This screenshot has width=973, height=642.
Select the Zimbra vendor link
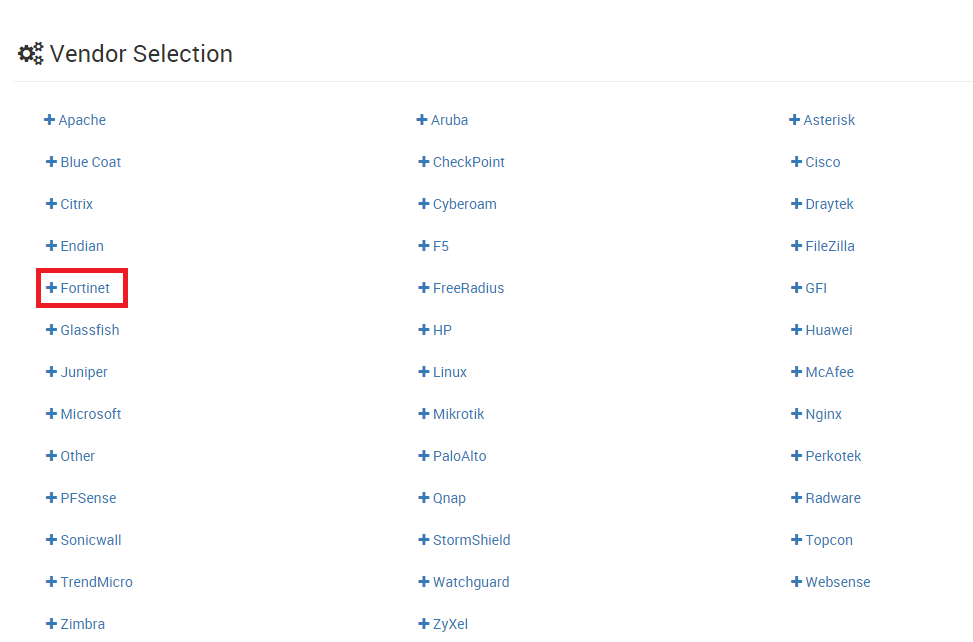coord(82,624)
